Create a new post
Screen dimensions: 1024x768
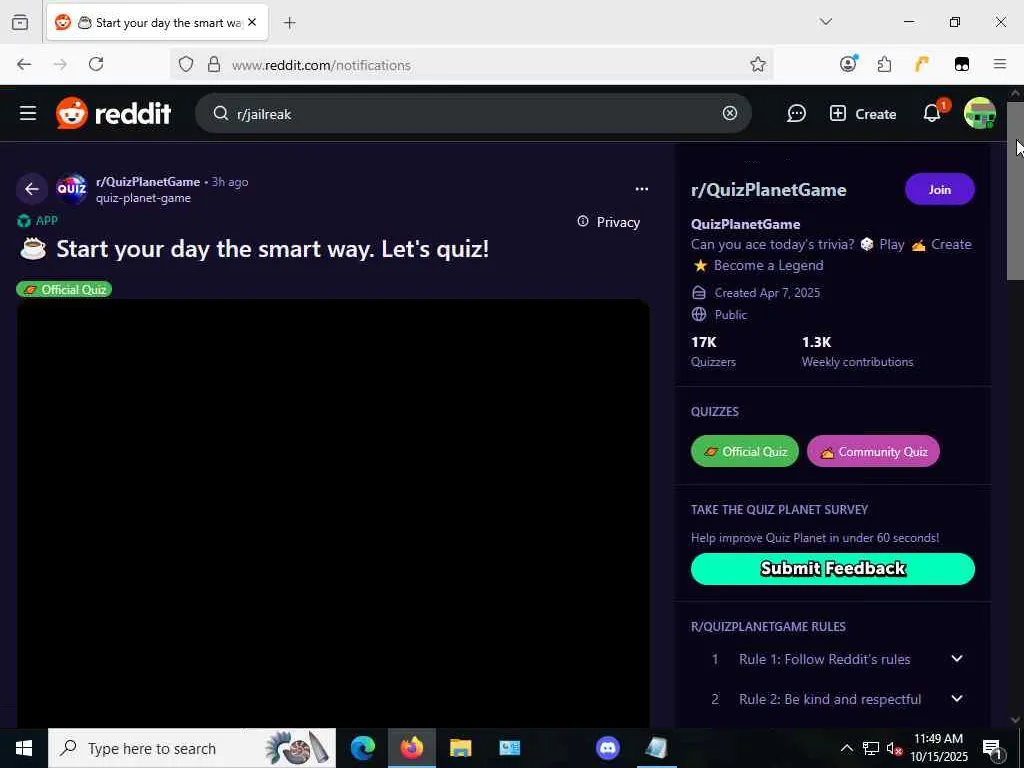pyautogui.click(x=863, y=114)
